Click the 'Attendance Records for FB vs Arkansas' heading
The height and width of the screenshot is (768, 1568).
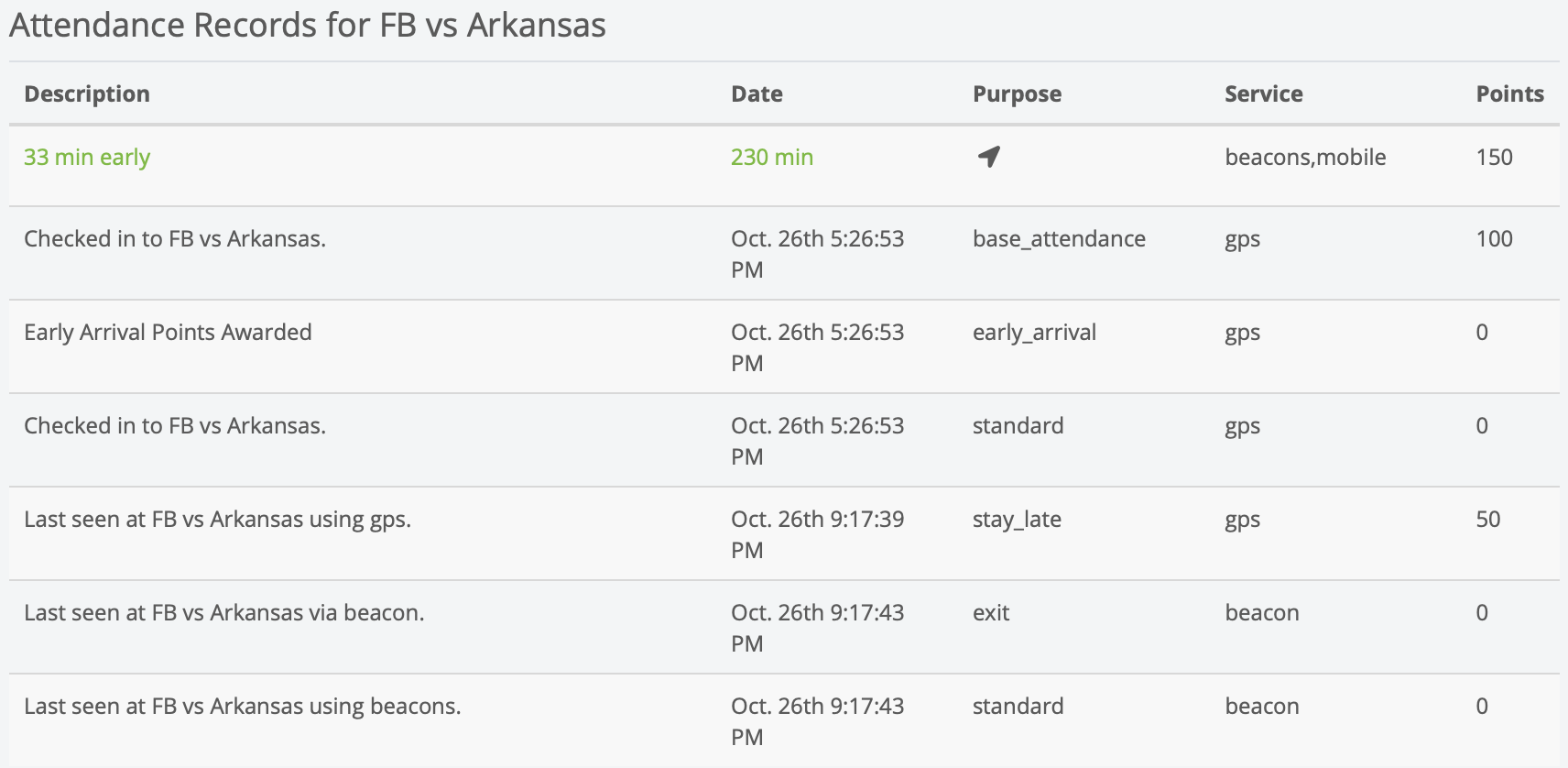(x=308, y=25)
